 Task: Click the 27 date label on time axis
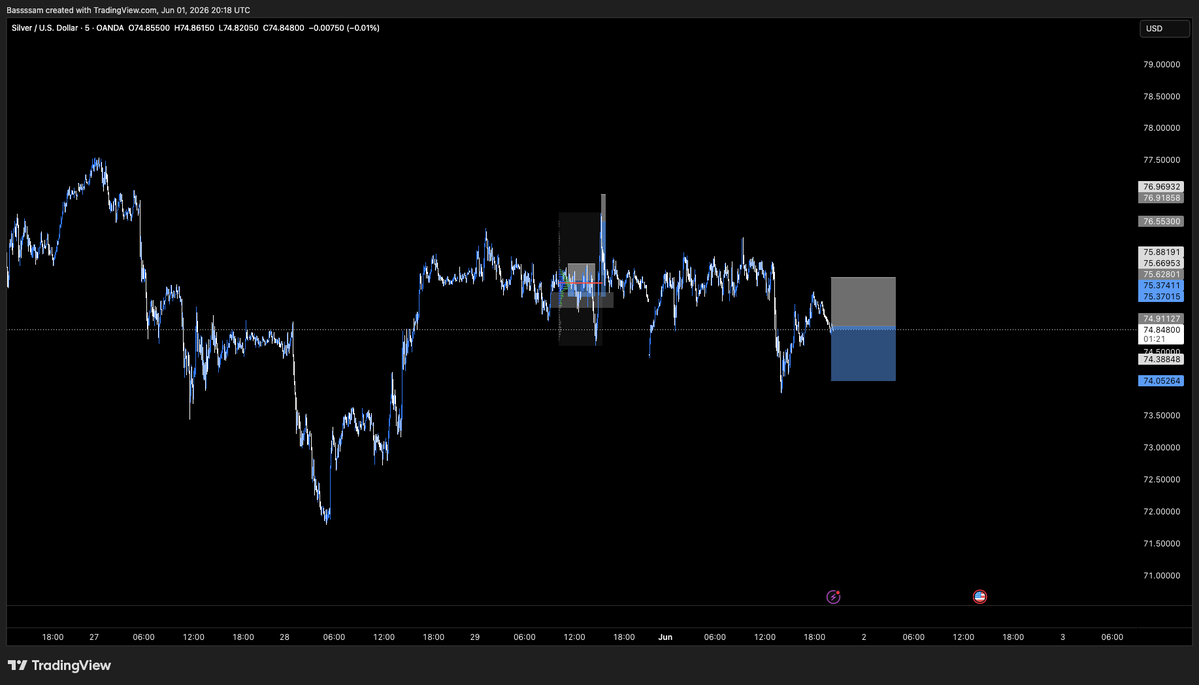(94, 637)
